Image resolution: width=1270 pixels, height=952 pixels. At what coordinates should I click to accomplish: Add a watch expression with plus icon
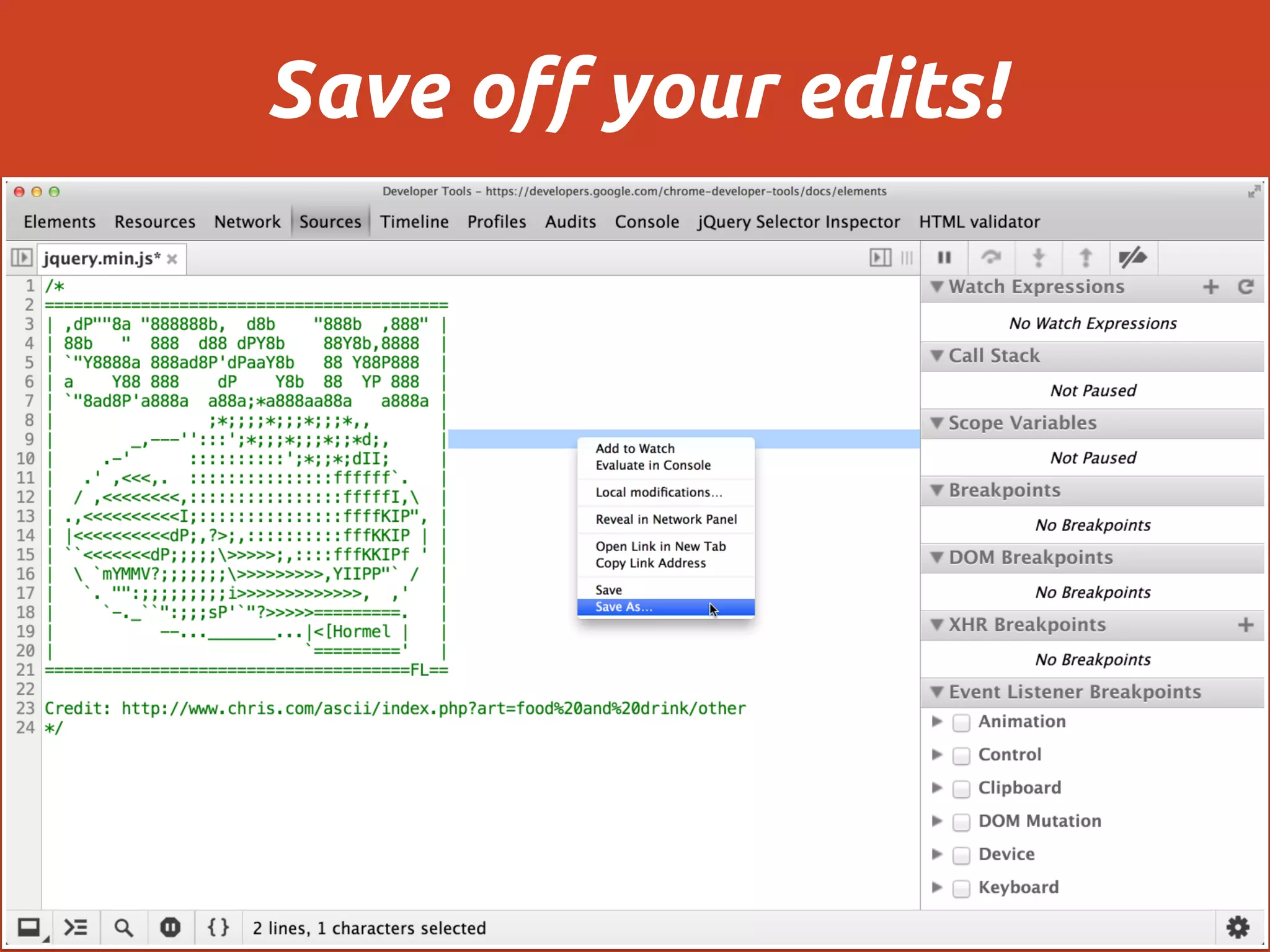1210,287
